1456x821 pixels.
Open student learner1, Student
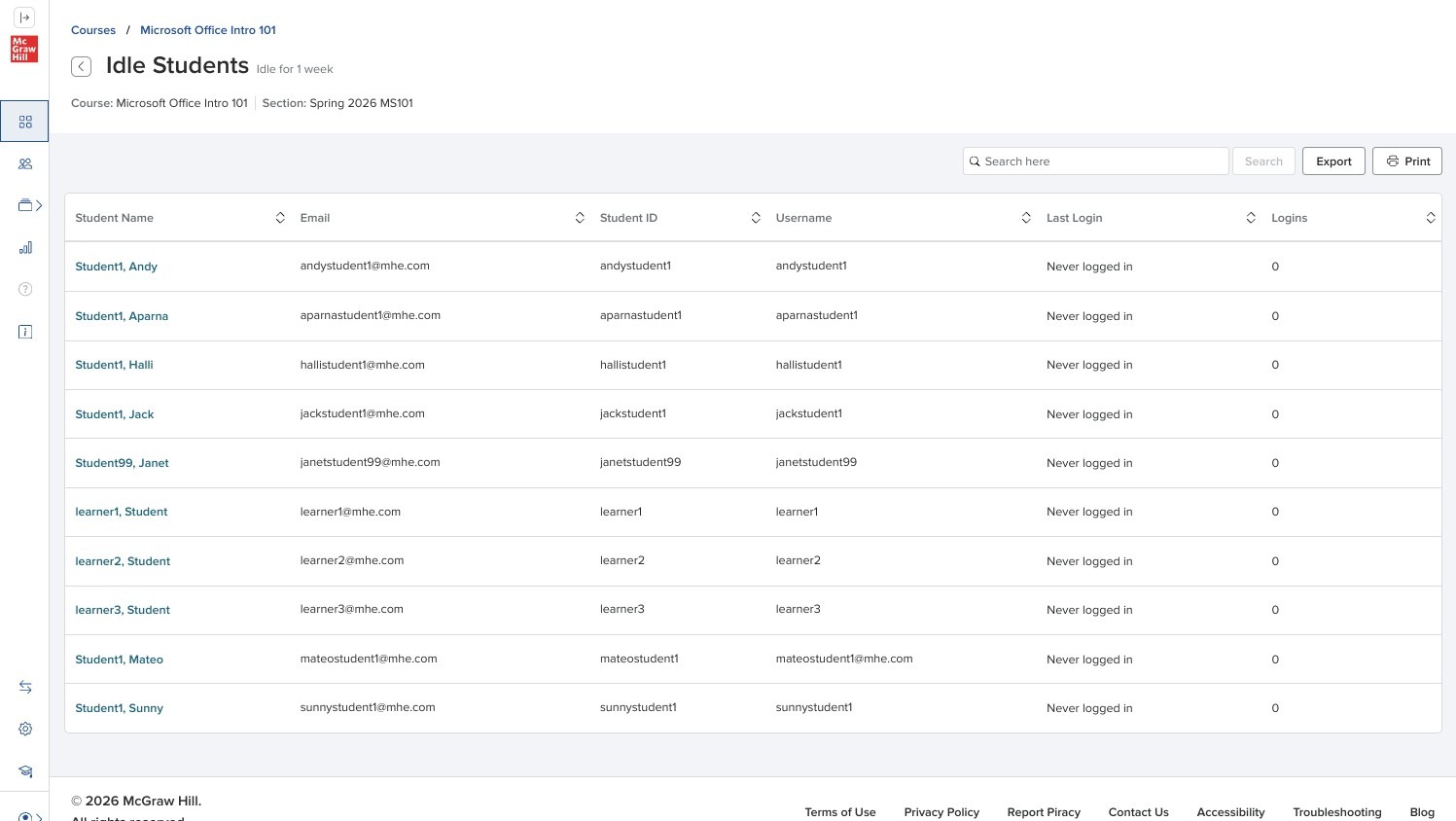click(122, 512)
